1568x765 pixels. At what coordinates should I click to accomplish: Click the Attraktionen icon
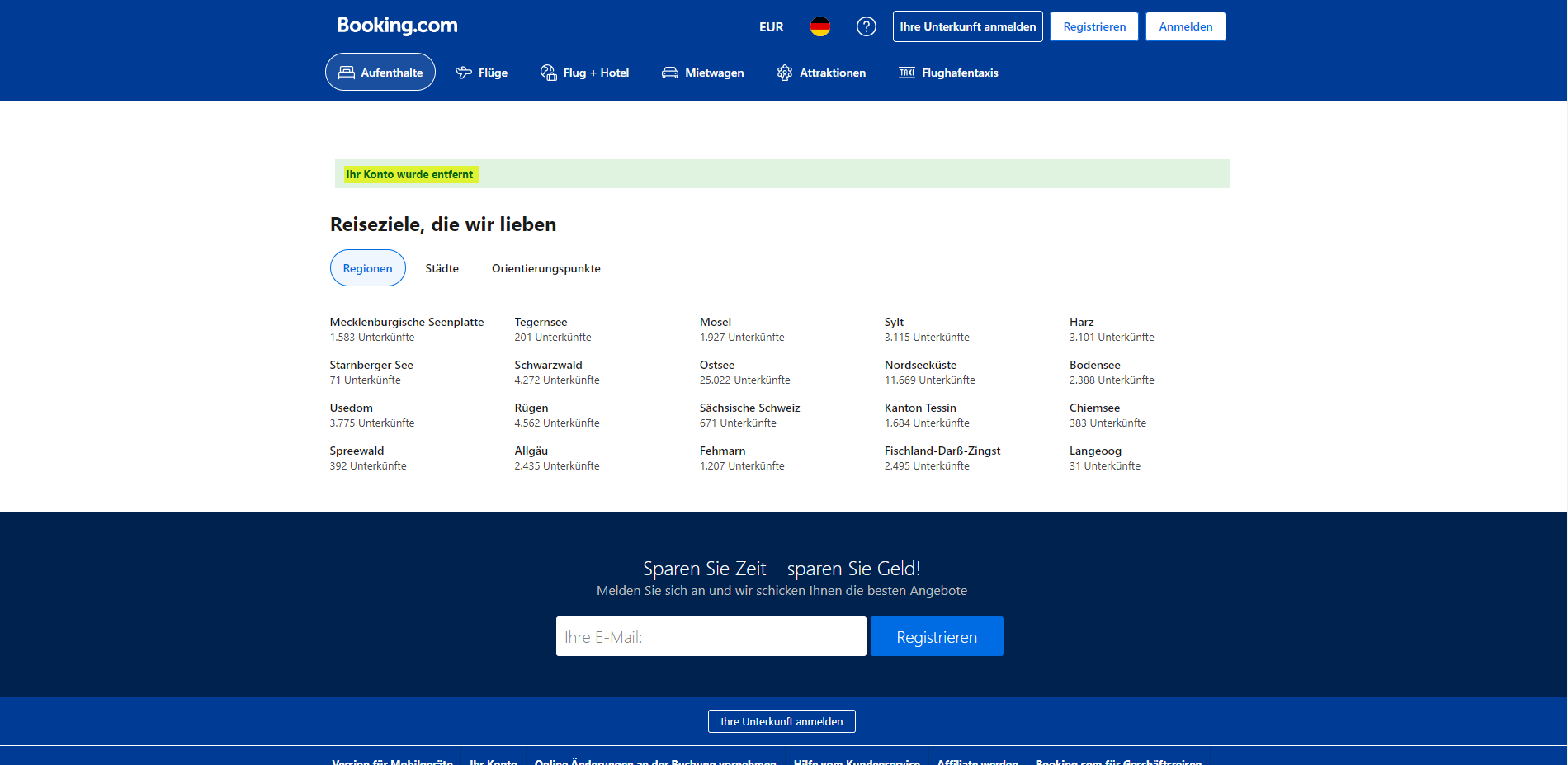[x=785, y=73]
